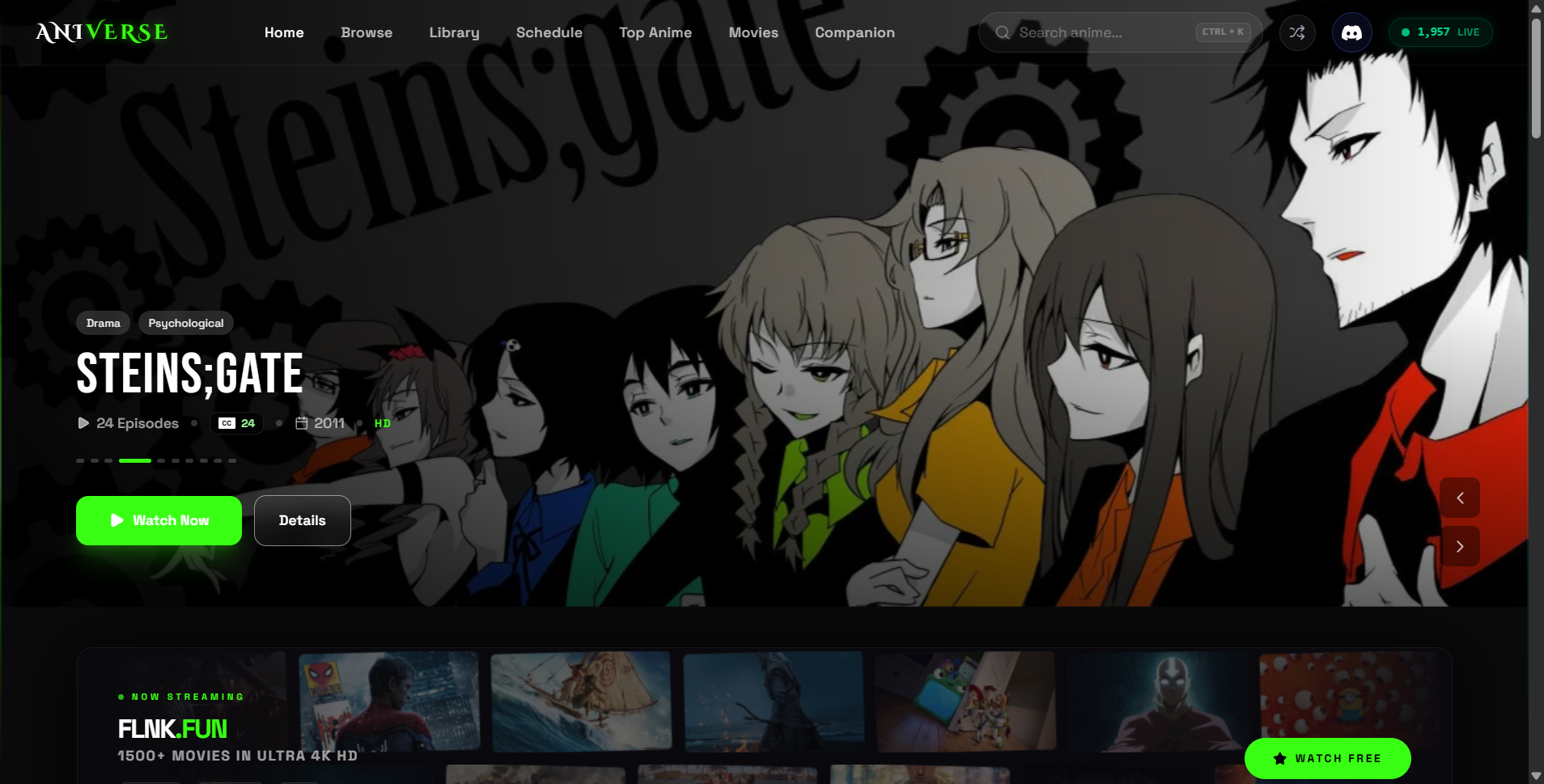Click the CTRL + K shortcut badge
Image resolution: width=1544 pixels, height=784 pixels.
1223,32
